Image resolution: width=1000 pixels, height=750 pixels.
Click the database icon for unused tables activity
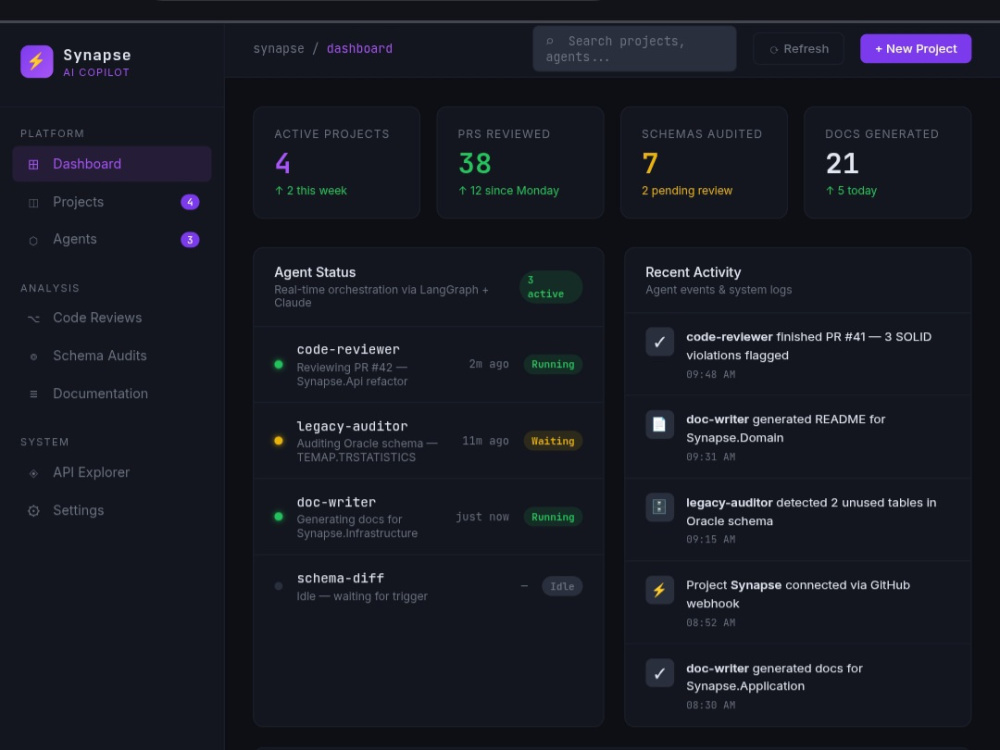(659, 507)
